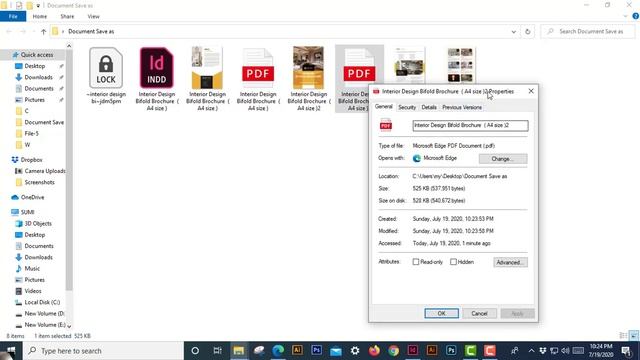The height and width of the screenshot is (360, 640).
Task: Select the image grid brochure thumbnail
Action: pos(460,65)
